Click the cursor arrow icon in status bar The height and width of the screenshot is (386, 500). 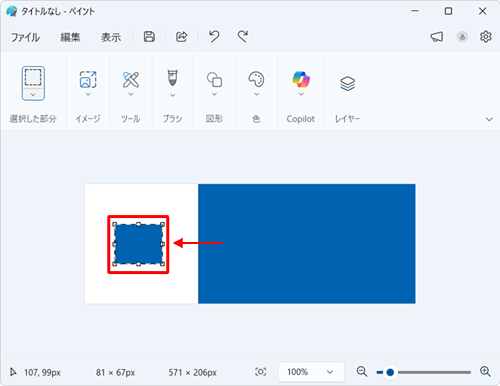click(x=13, y=372)
